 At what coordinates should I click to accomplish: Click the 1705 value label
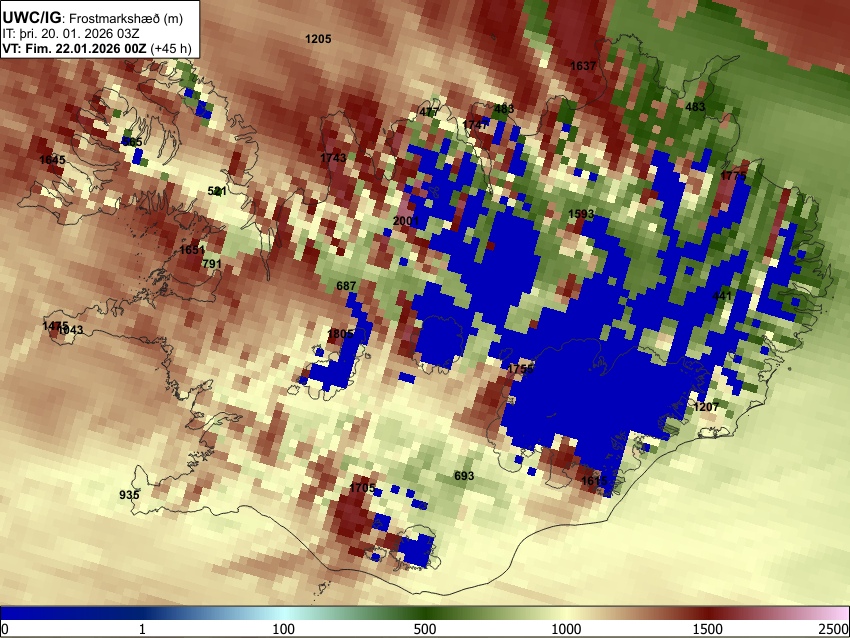coord(362,487)
